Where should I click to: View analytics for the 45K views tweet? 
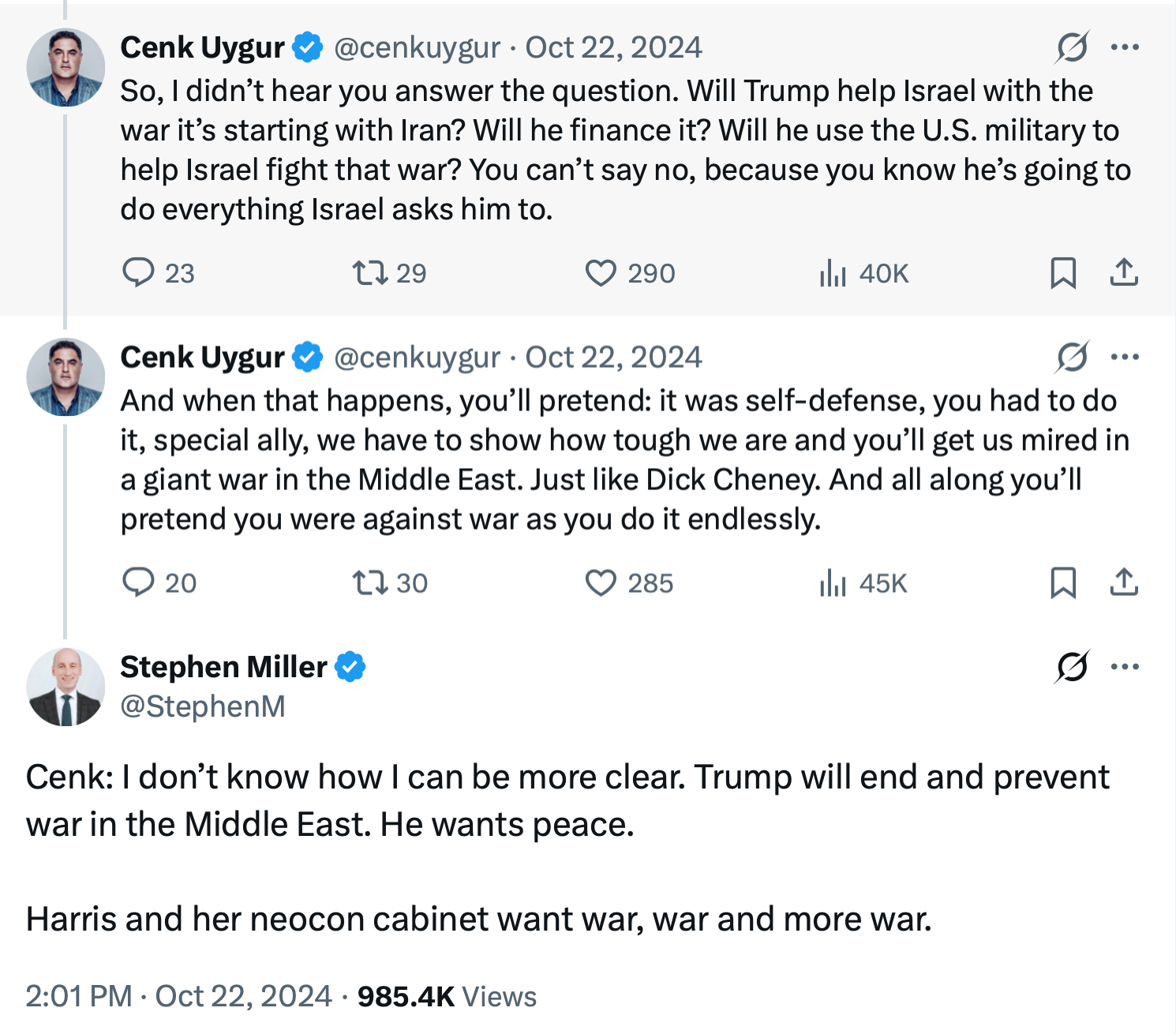833,583
